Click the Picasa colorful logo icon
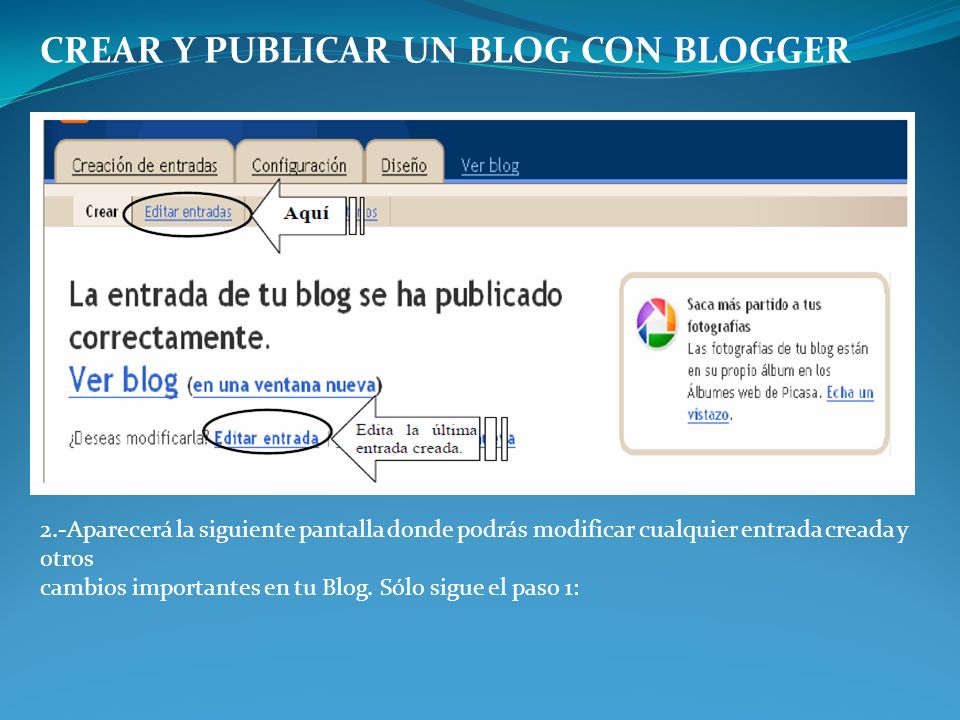960x720 pixels. point(656,323)
